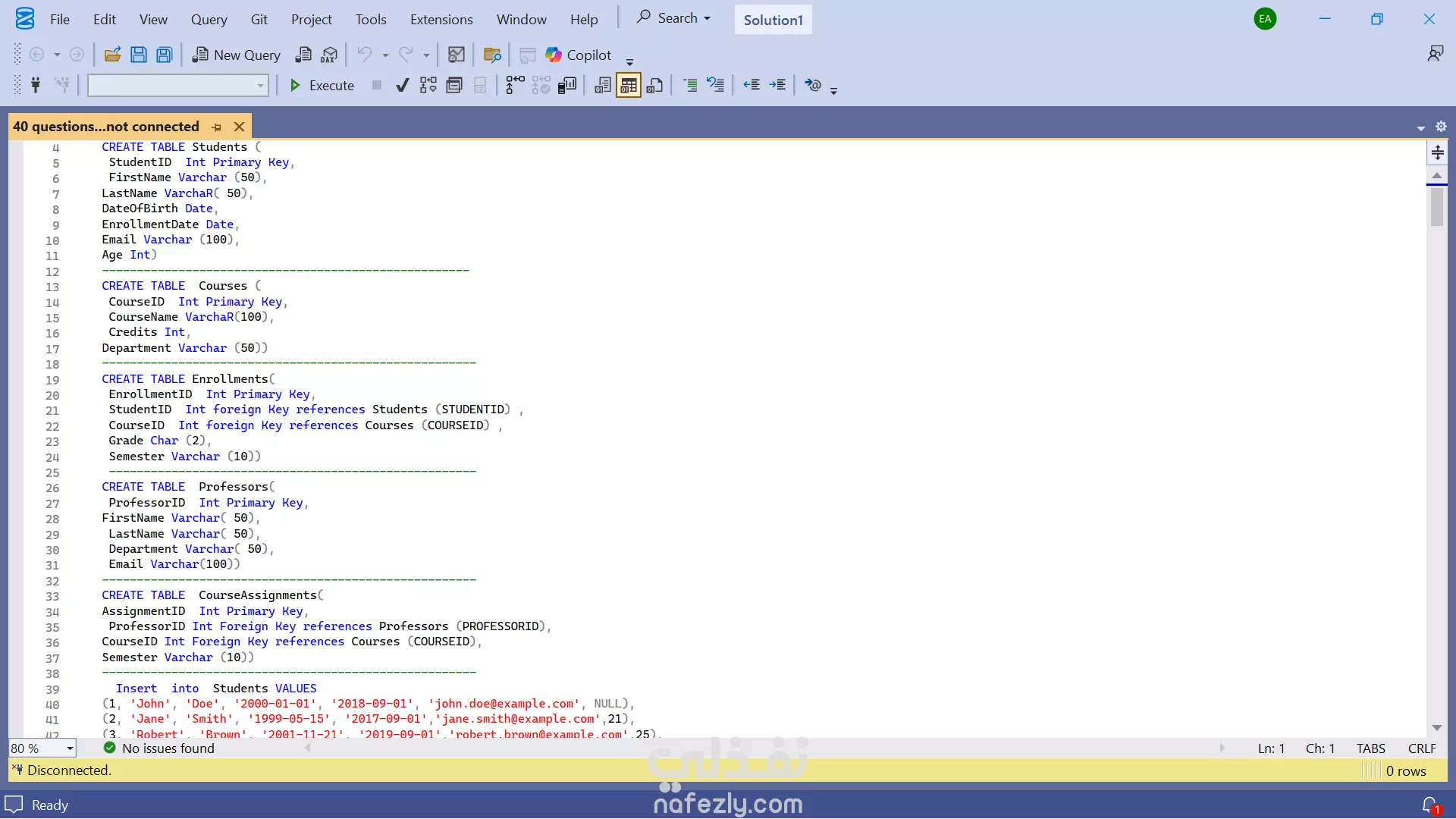Toggle Include Live Query Statistics
Screen dimensions: 1456x819
point(541,85)
